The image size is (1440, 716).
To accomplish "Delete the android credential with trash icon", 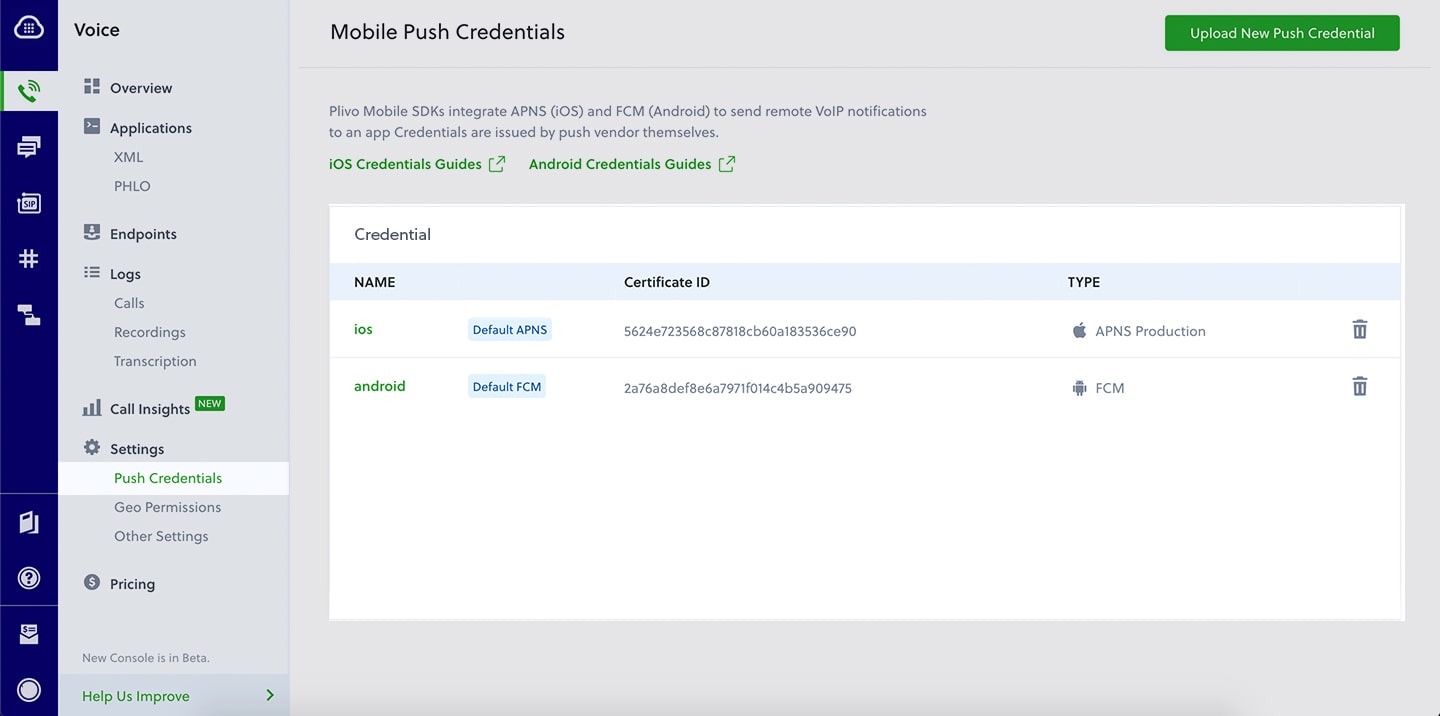I will [1360, 386].
